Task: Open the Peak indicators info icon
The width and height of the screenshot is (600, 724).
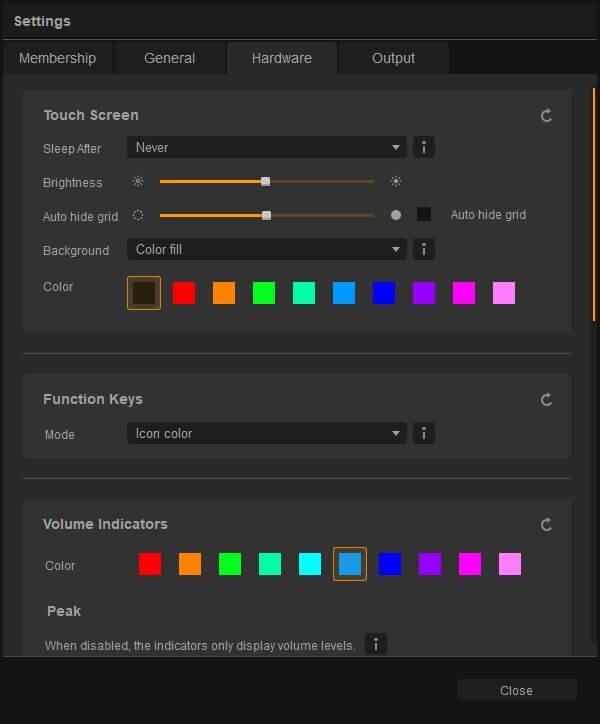Action: (x=376, y=644)
